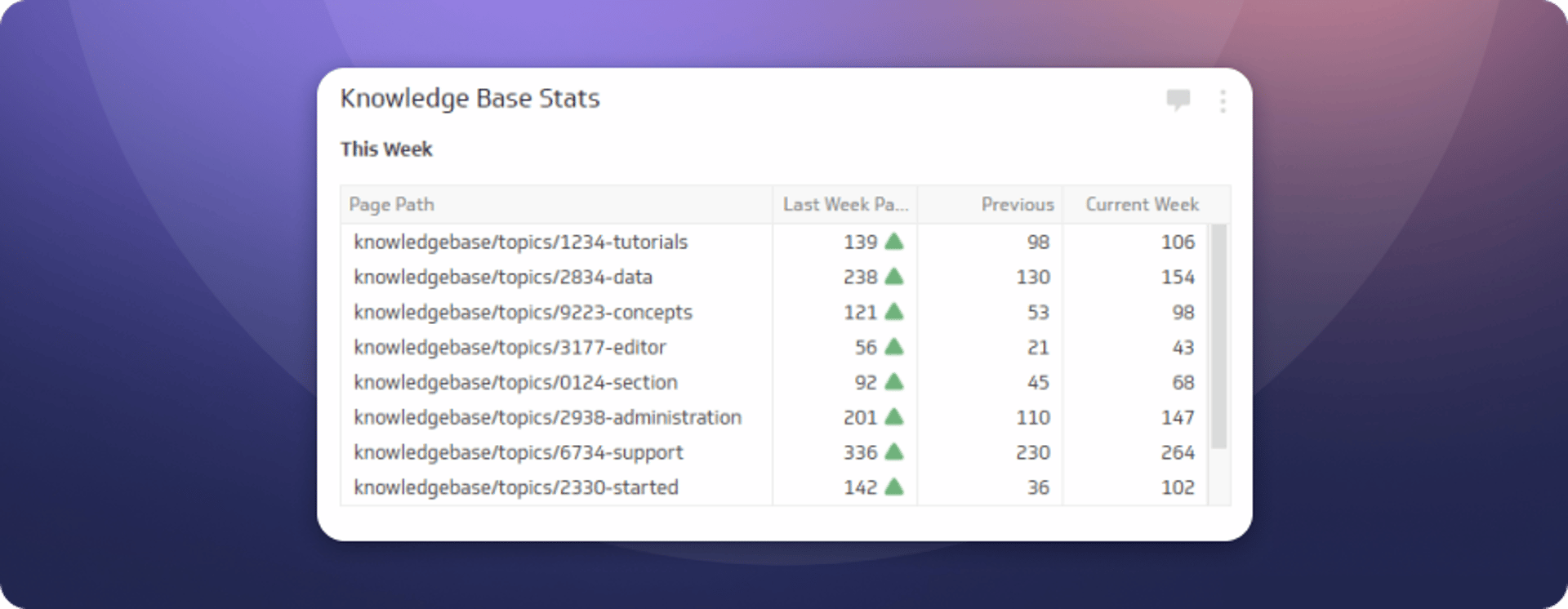Click the green up-arrow beside 139
The height and width of the screenshot is (609, 1568).
894,242
